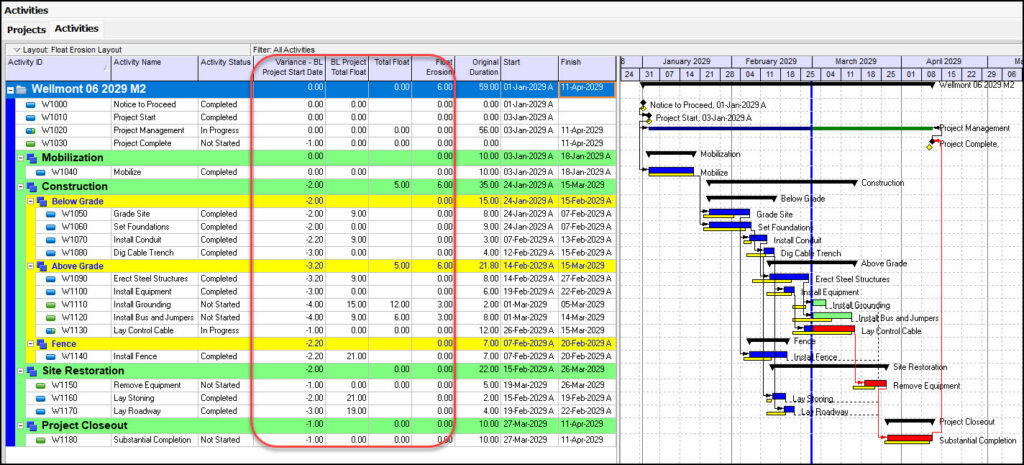
Task: Click the Construction WBS icon
Action: [31, 187]
